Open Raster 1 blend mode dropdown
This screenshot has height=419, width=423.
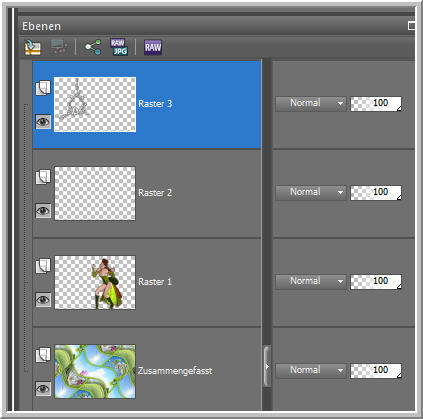point(311,281)
